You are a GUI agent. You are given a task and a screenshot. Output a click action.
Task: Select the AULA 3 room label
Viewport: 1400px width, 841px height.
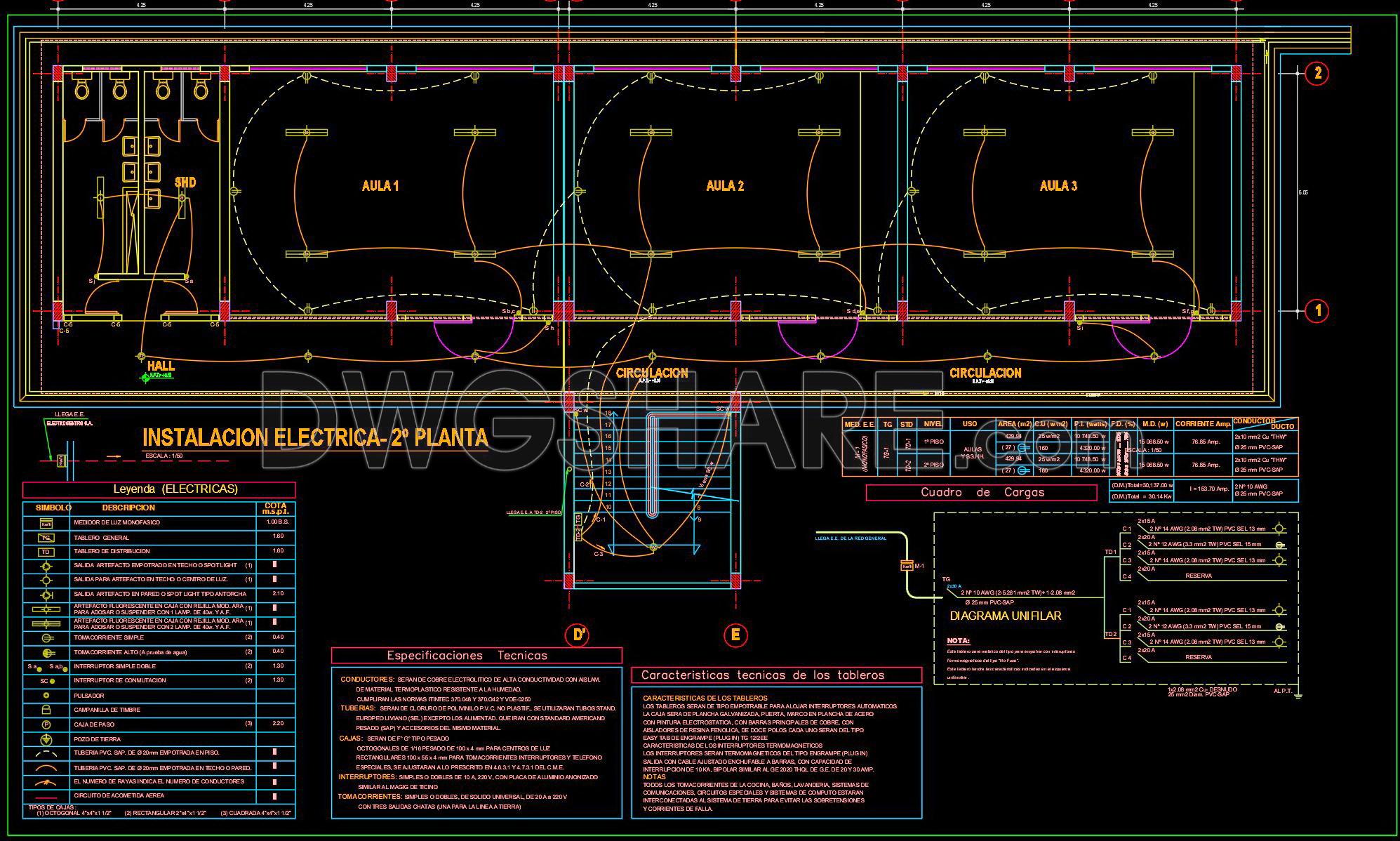[1058, 186]
